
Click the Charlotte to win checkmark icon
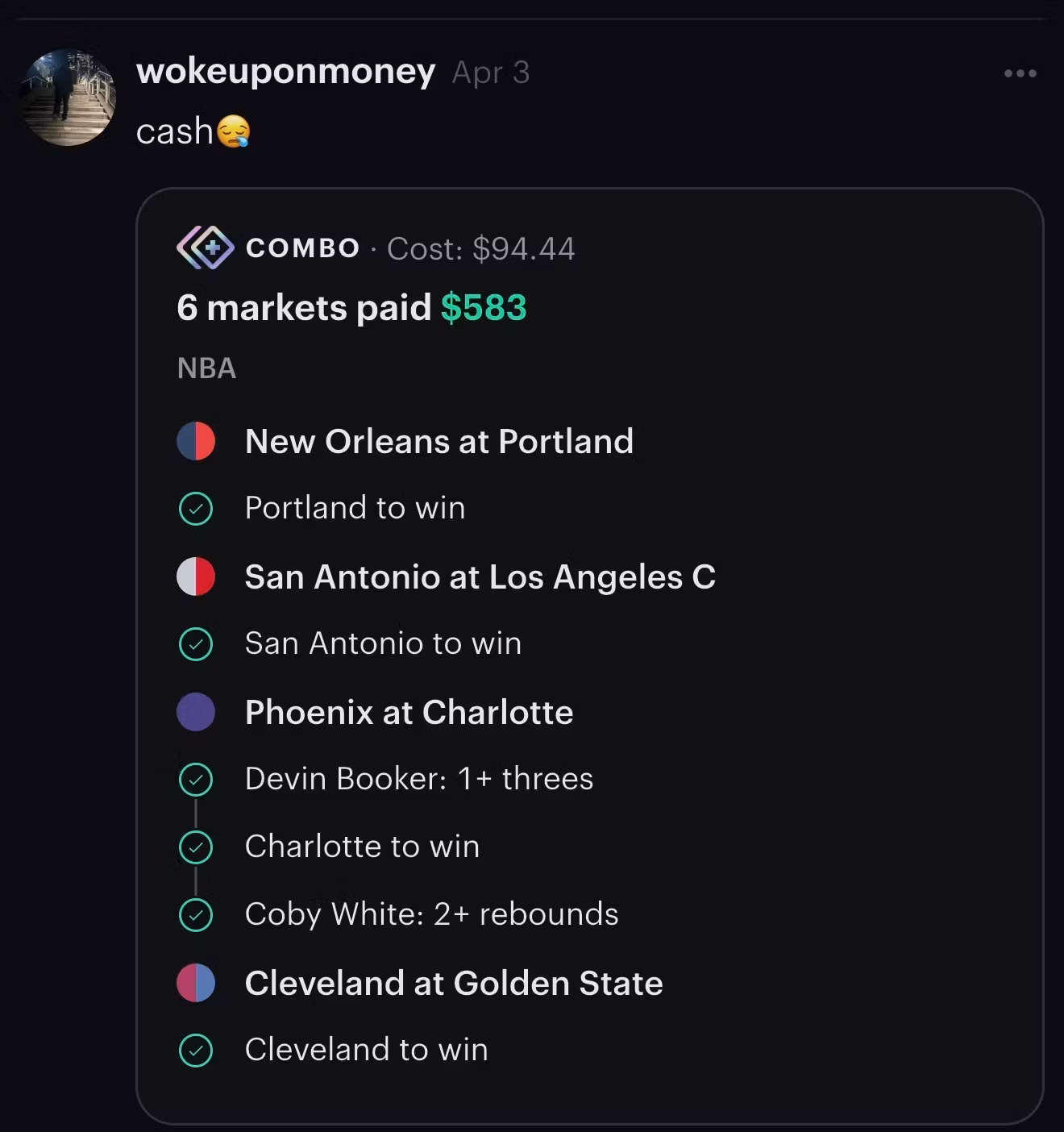tap(196, 847)
